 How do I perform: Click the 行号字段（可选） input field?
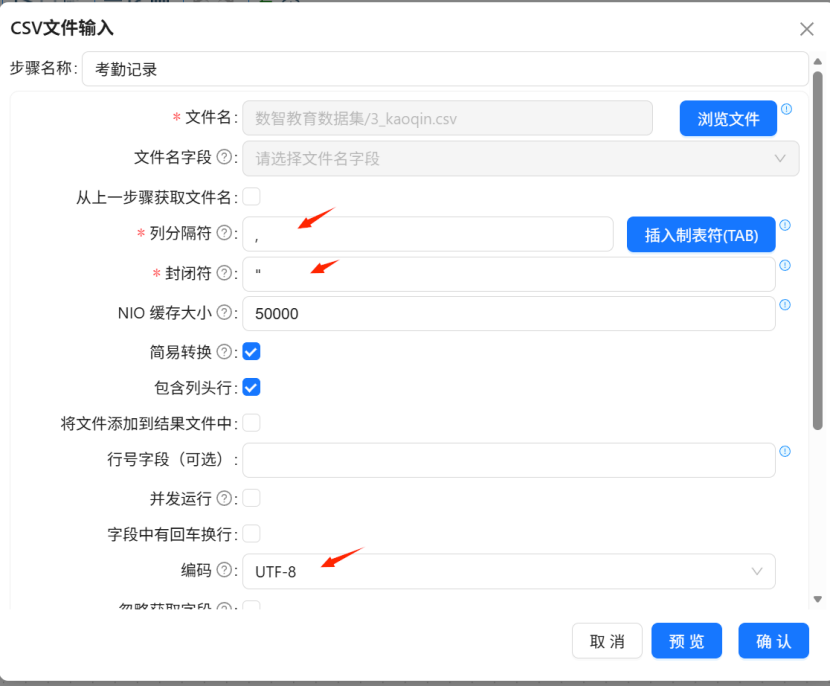click(x=509, y=460)
